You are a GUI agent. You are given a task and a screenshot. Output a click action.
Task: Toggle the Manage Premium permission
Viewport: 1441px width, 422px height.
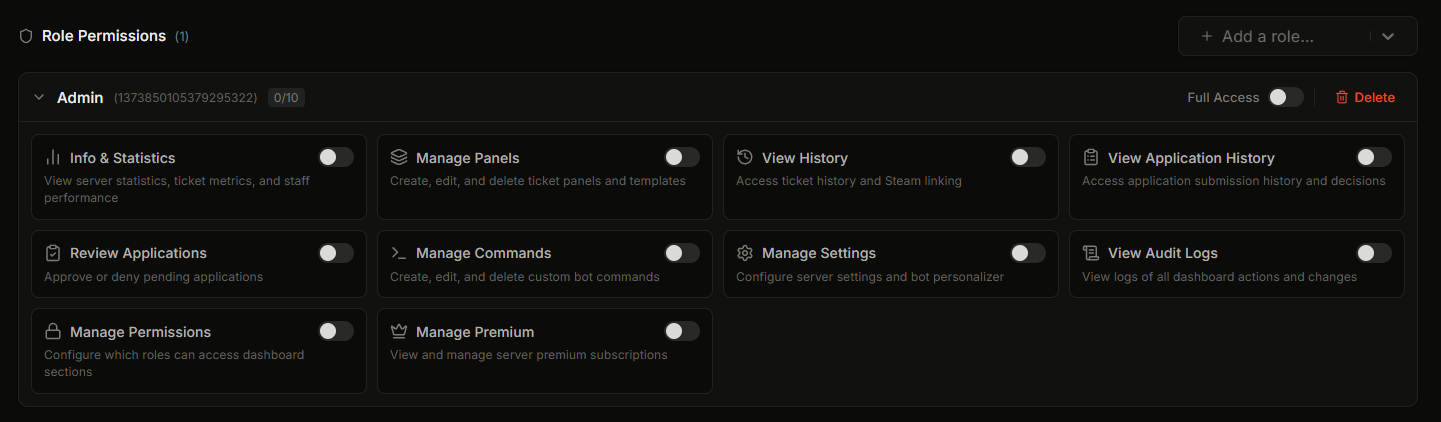(682, 331)
